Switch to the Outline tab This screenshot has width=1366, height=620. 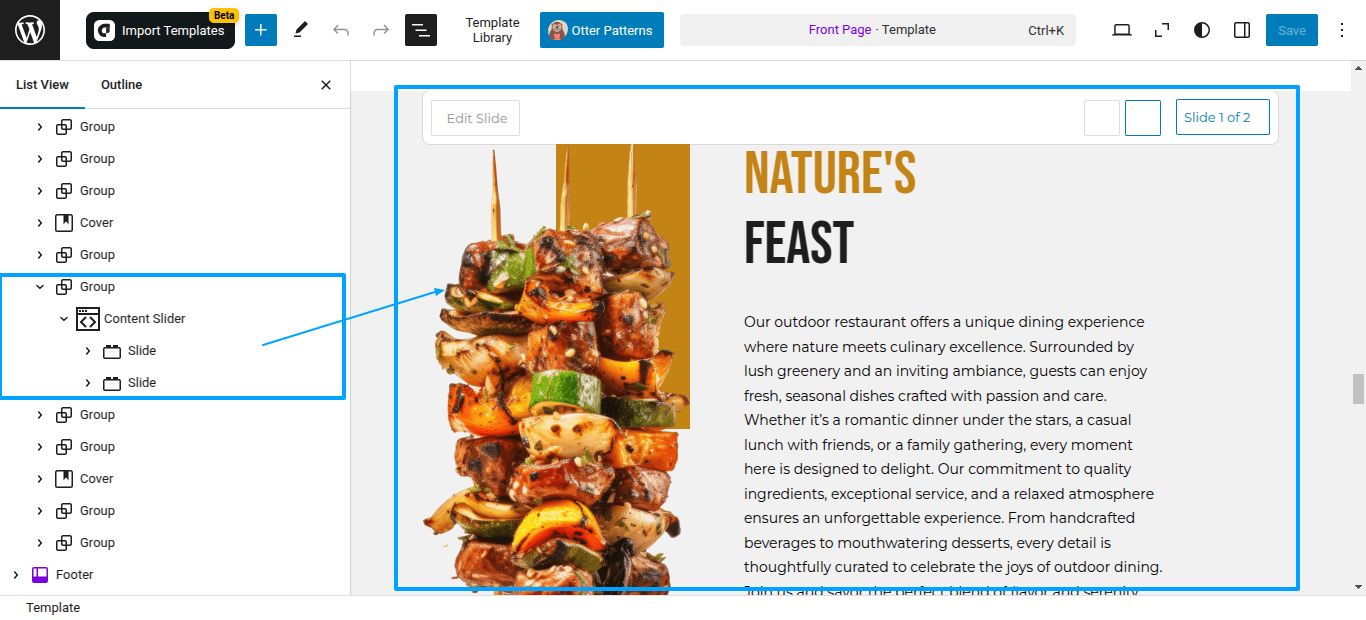pos(122,85)
